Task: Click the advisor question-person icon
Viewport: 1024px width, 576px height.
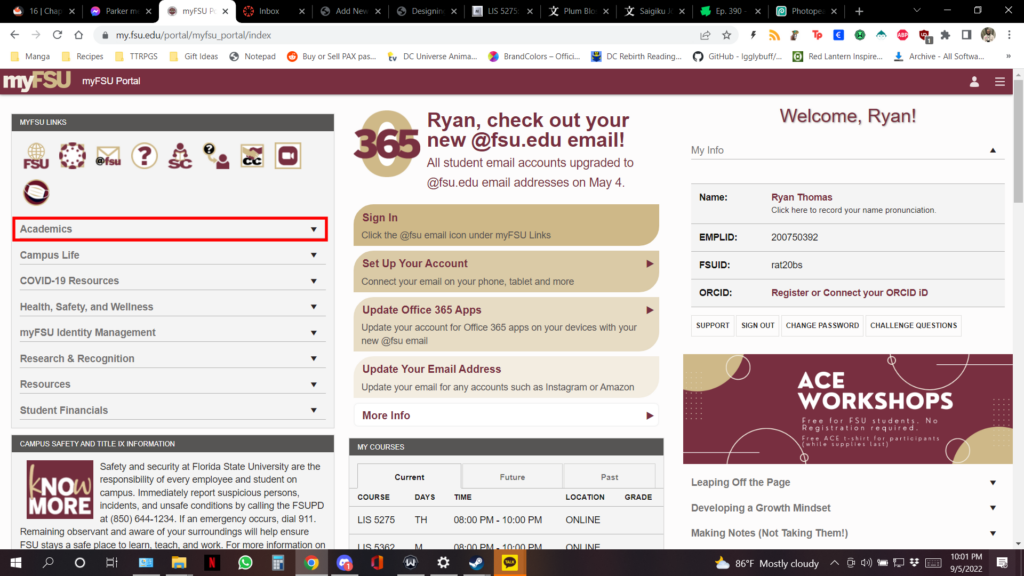Action: coord(216,156)
